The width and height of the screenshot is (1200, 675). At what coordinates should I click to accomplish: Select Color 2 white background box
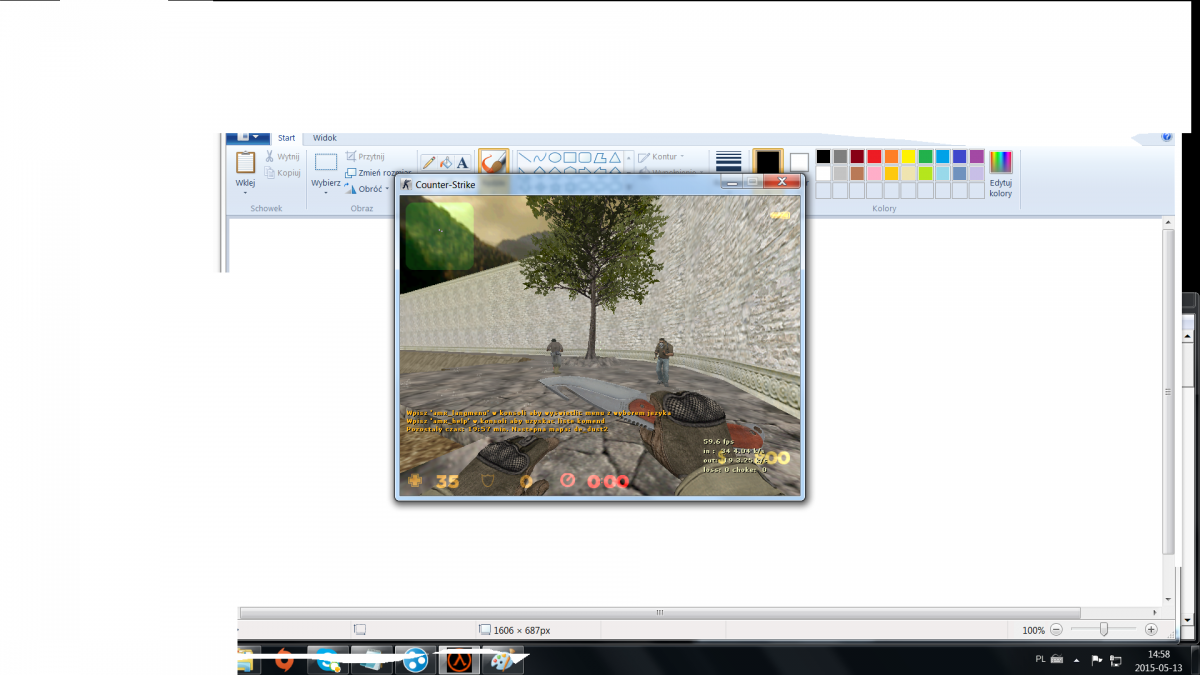[x=799, y=162]
